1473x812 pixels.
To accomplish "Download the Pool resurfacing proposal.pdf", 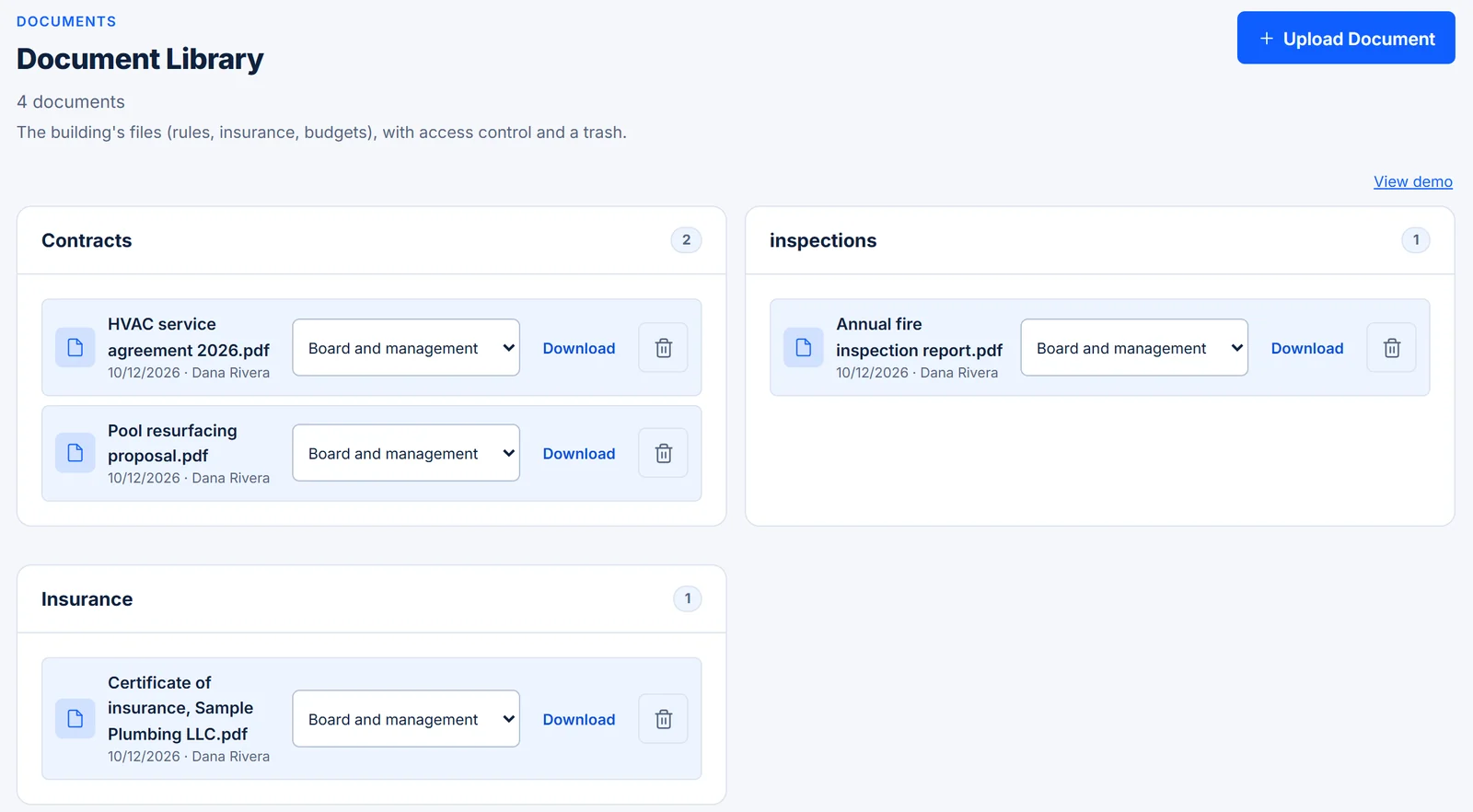I will (x=579, y=454).
